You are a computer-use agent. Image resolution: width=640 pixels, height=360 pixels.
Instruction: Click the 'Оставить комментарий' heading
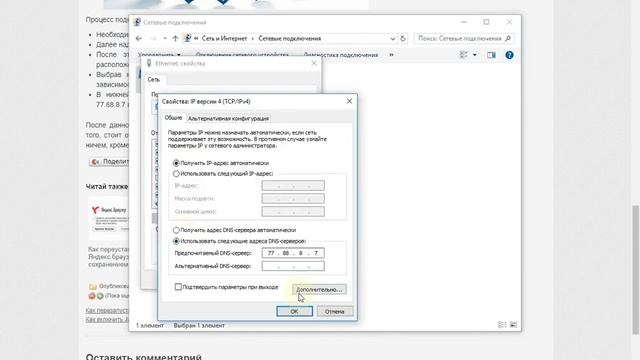click(x=144, y=356)
